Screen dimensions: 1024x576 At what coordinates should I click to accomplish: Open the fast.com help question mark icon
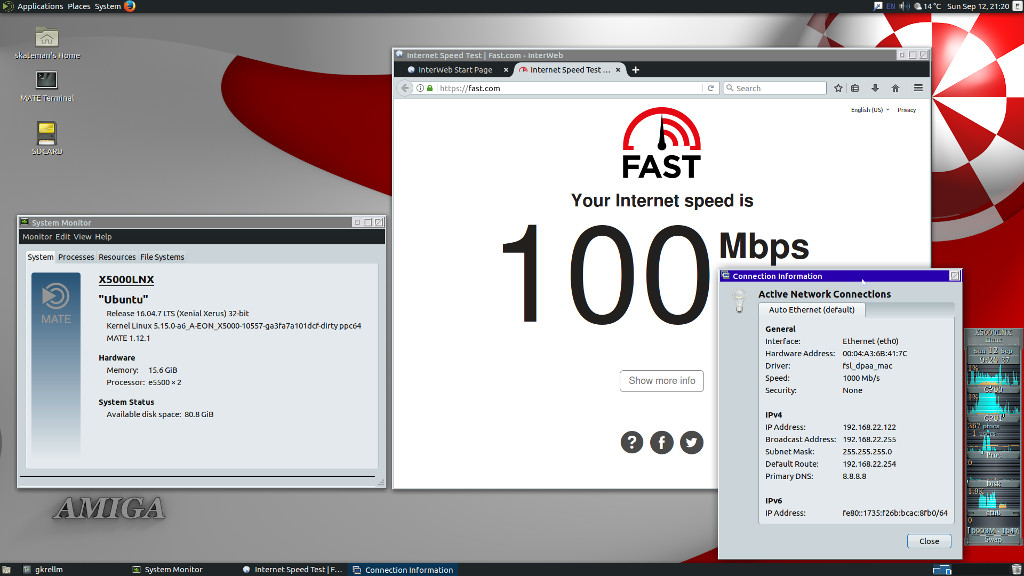pos(632,442)
